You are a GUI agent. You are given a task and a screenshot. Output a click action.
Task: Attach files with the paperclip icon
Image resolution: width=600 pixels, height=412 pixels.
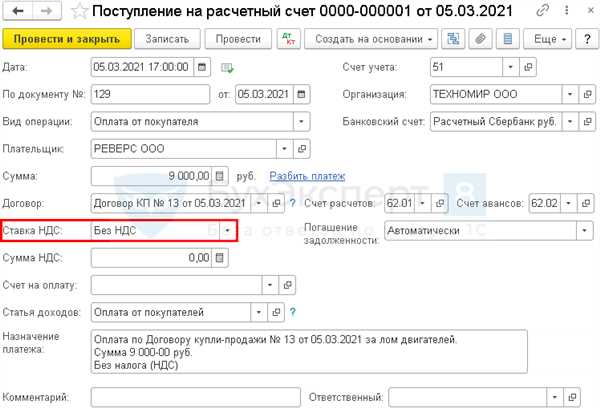click(x=481, y=39)
